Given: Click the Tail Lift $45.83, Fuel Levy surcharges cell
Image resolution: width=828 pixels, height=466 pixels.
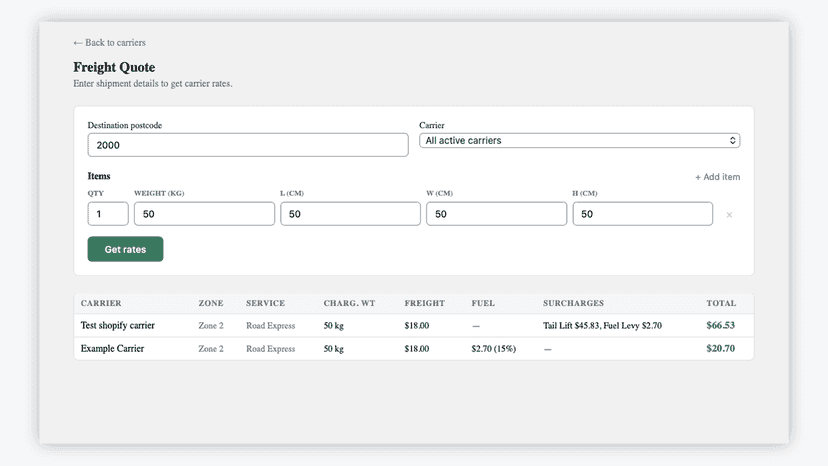Looking at the screenshot, I should pos(602,326).
